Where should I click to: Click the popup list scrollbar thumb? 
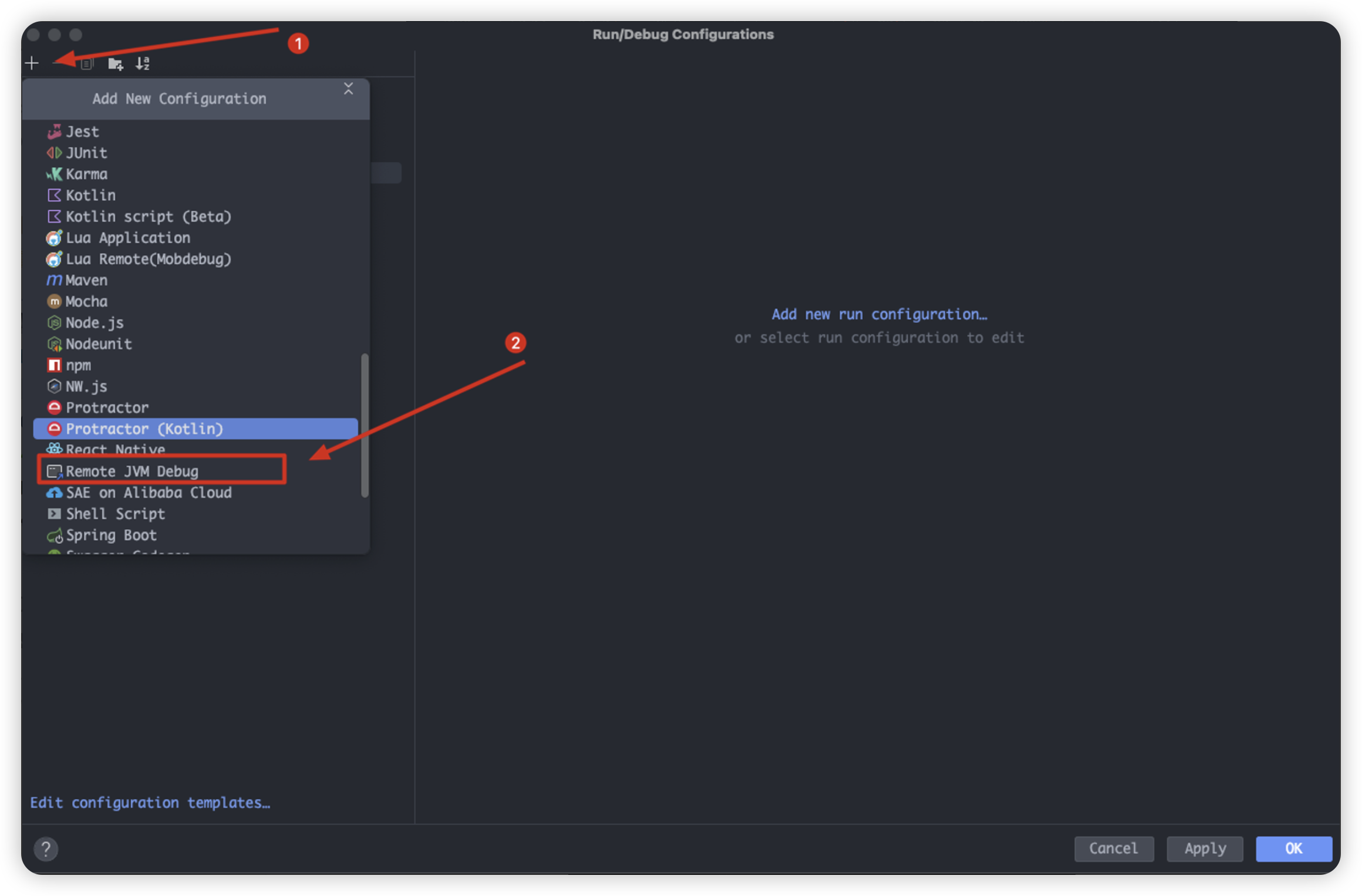point(365,425)
